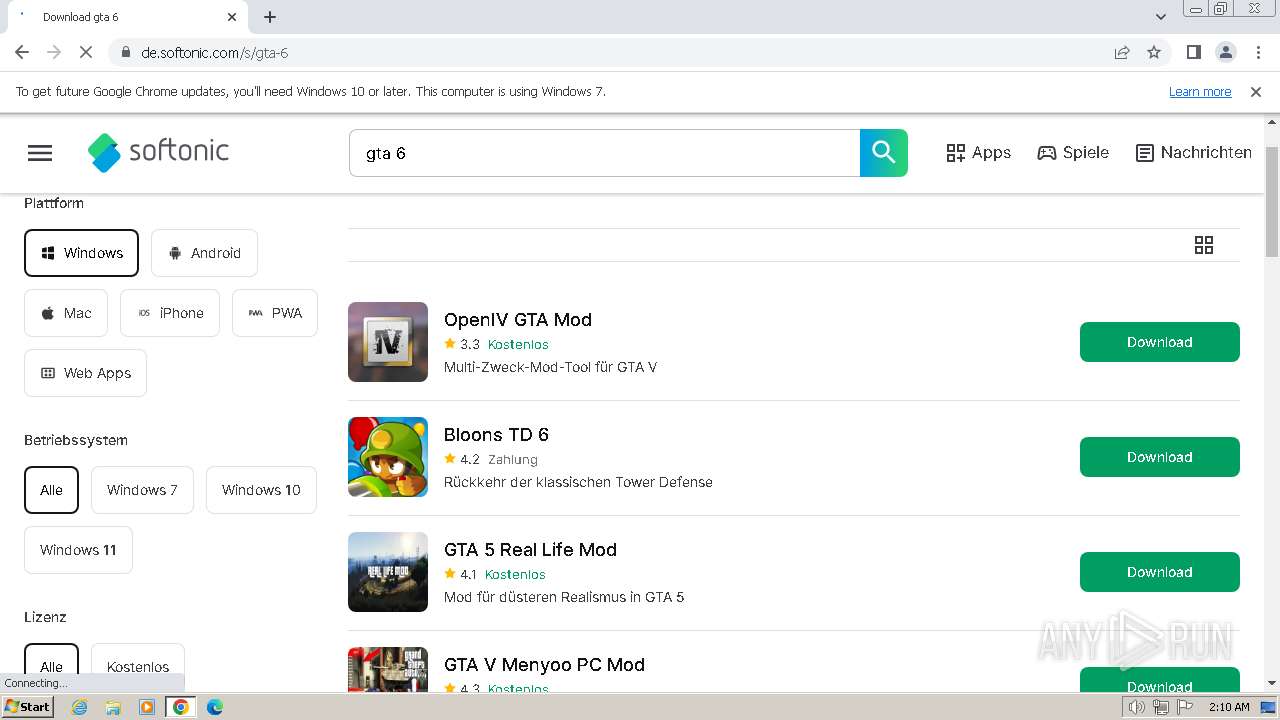
Task: Click the page vertical scrollbar thumb
Action: coord(1272,200)
